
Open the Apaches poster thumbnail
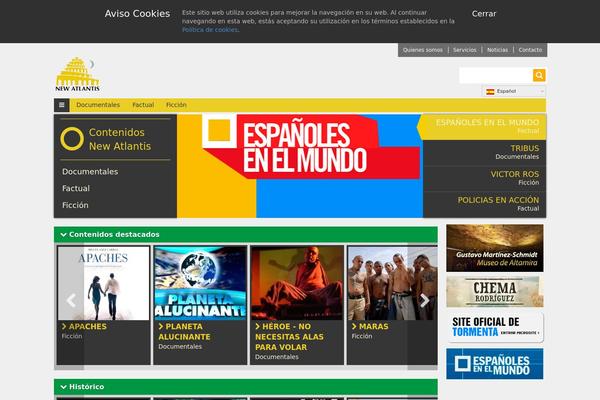(x=103, y=283)
